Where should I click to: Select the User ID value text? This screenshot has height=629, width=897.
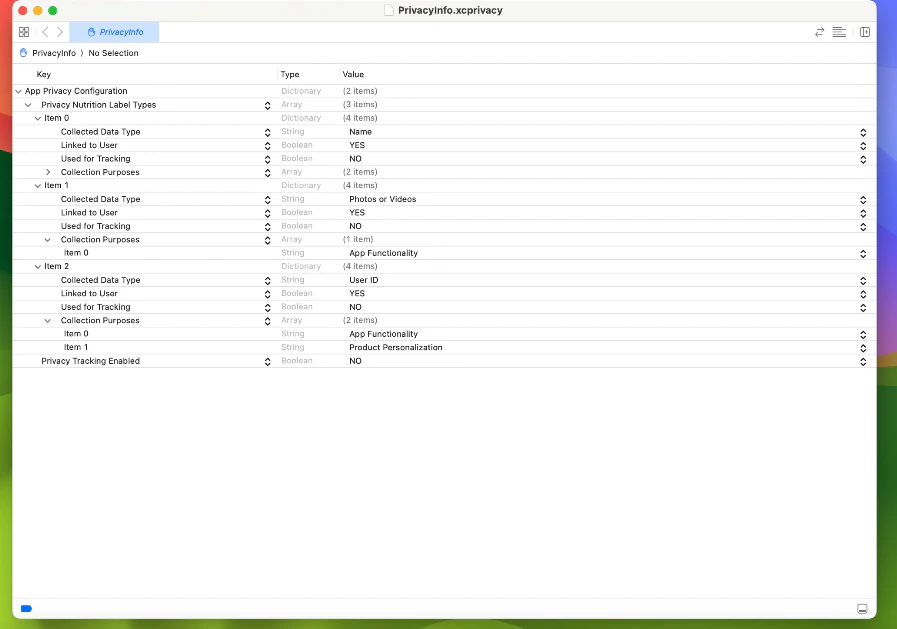pos(364,280)
